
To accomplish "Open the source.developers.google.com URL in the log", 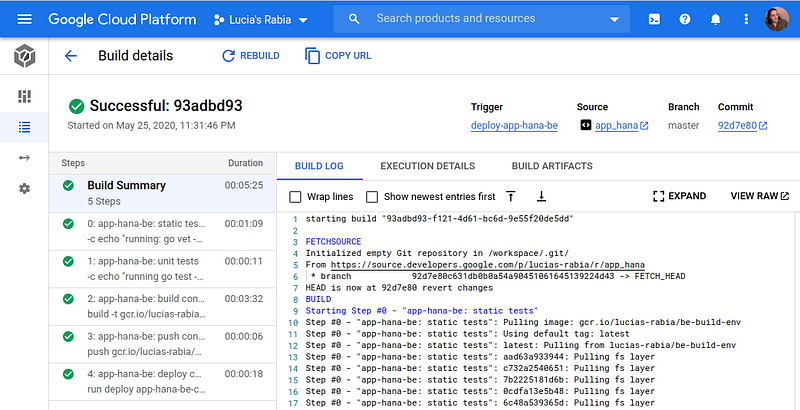I will 488,265.
